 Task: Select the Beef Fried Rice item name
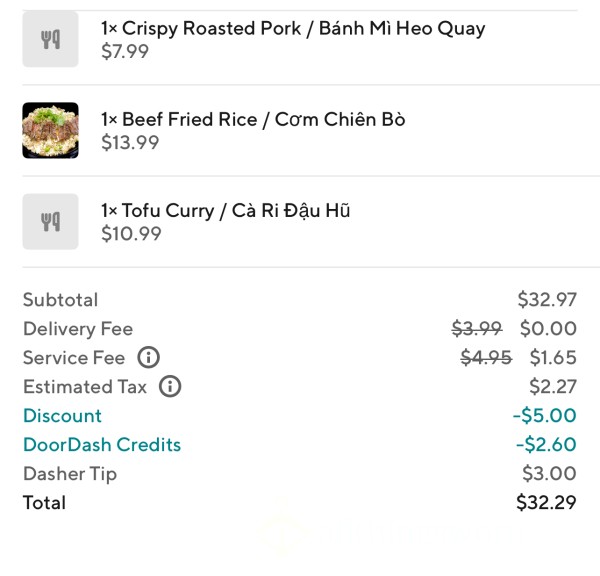click(x=253, y=119)
